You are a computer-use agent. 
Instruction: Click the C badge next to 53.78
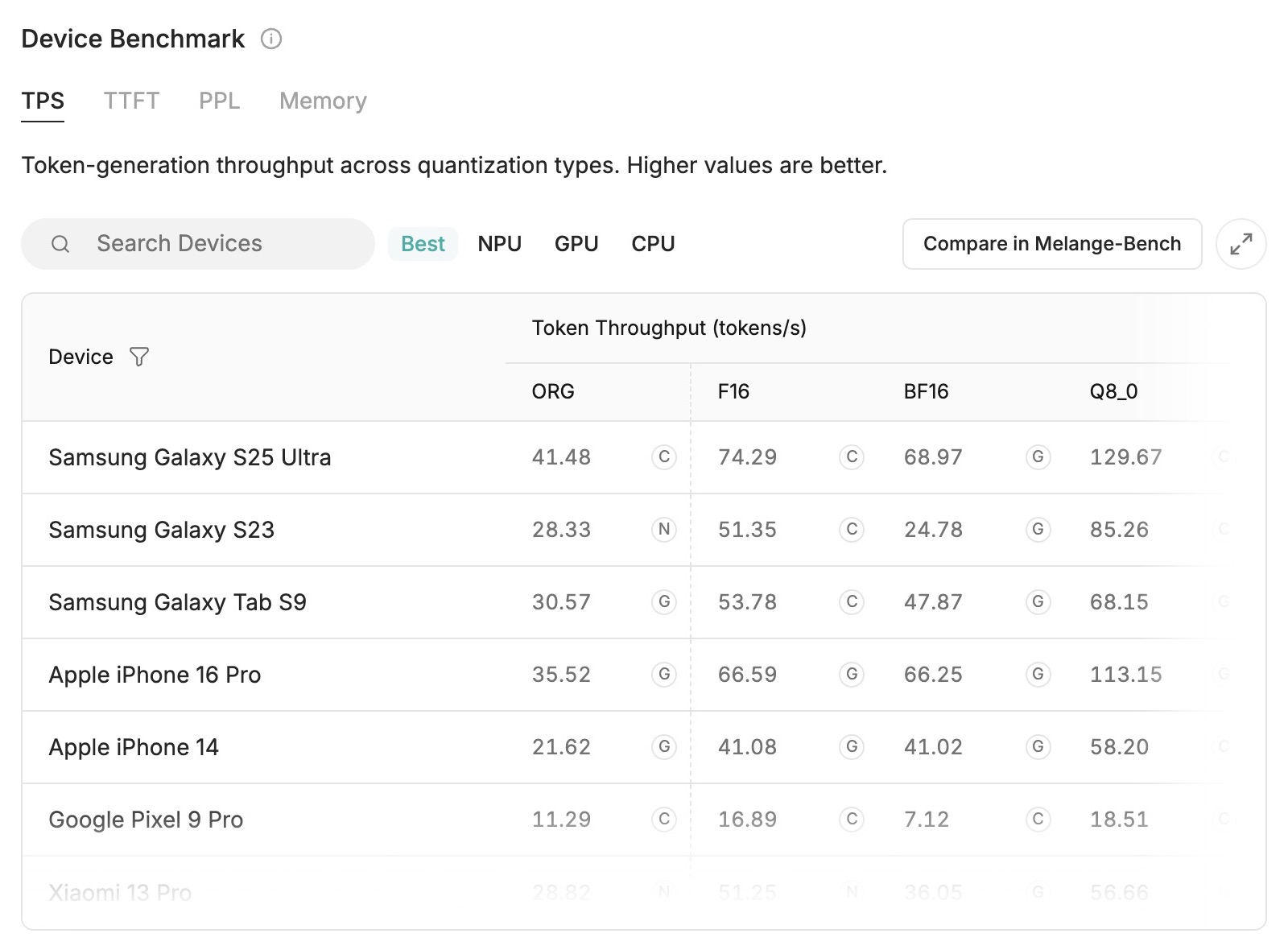click(x=852, y=602)
